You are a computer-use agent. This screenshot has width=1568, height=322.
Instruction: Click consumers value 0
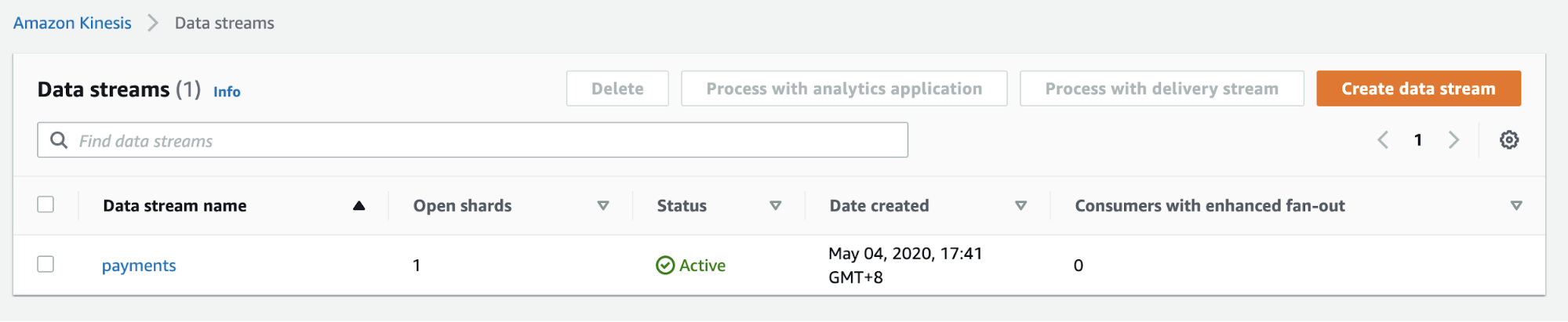pyautogui.click(x=1079, y=266)
